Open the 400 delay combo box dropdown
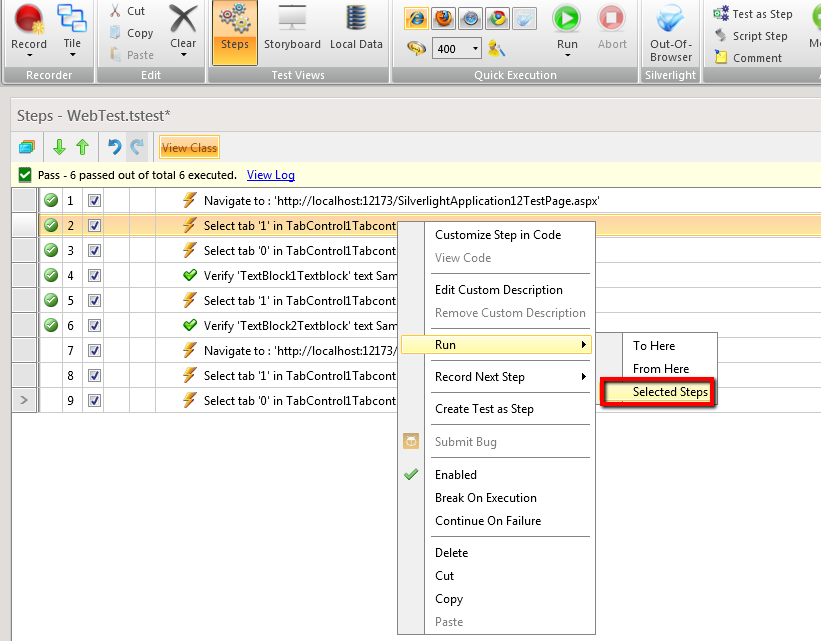Image resolution: width=821 pixels, height=641 pixels. coord(475,49)
